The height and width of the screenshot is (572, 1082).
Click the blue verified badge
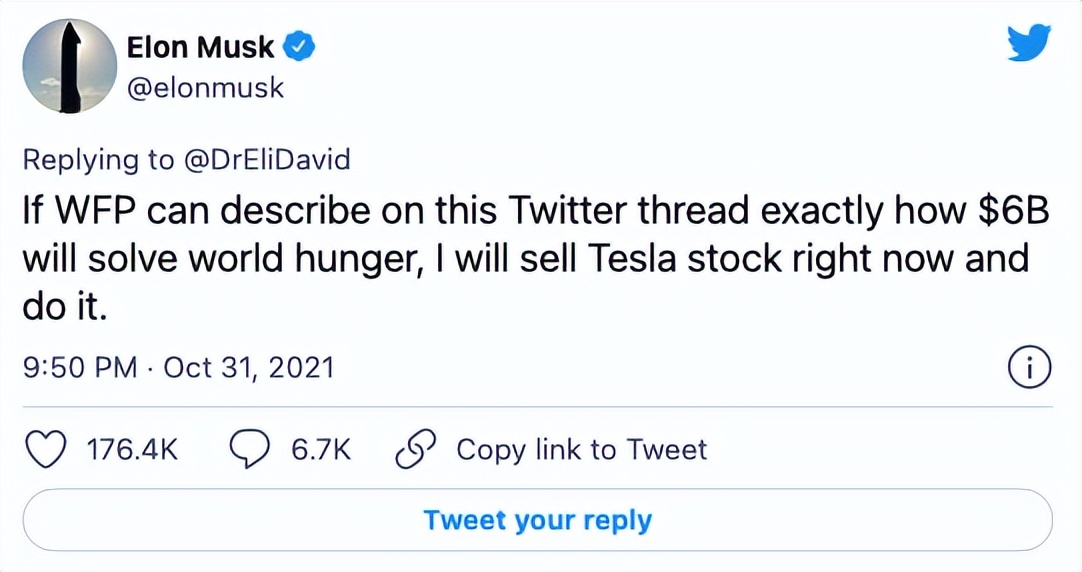coord(300,47)
